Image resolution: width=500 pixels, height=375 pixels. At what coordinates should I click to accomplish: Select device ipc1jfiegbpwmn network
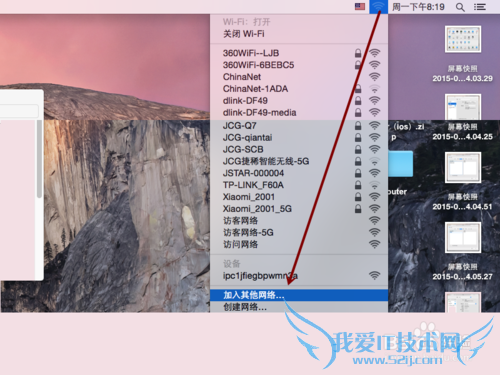tap(299, 276)
